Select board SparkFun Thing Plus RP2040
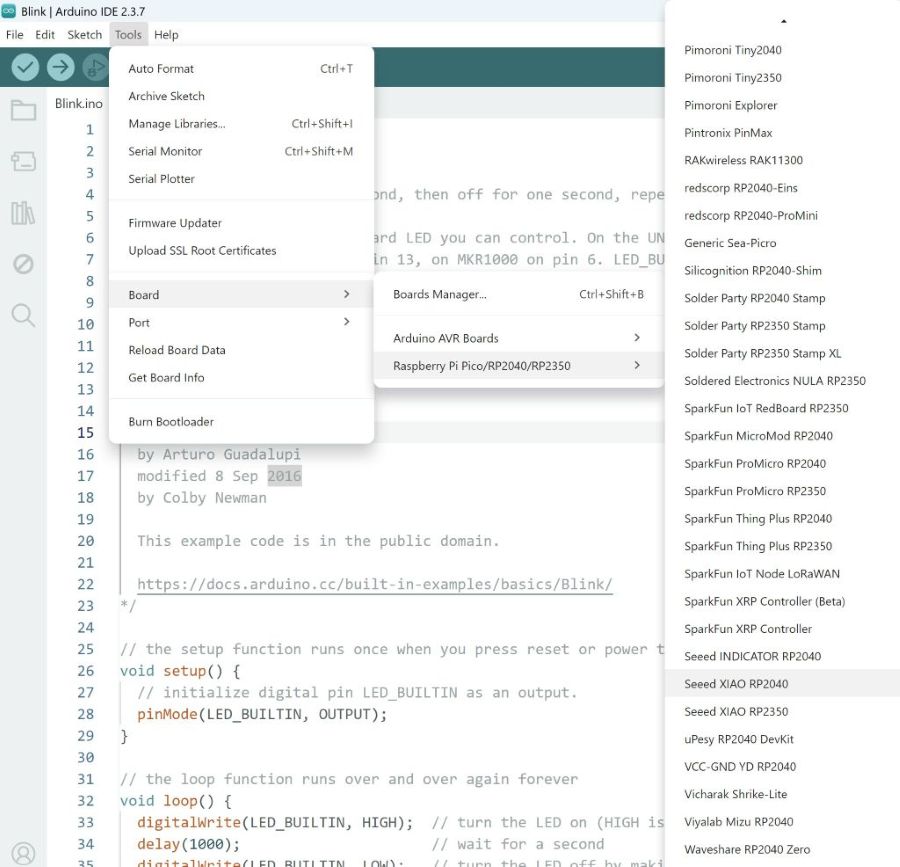Screen dimensions: 900x867 point(782,519)
